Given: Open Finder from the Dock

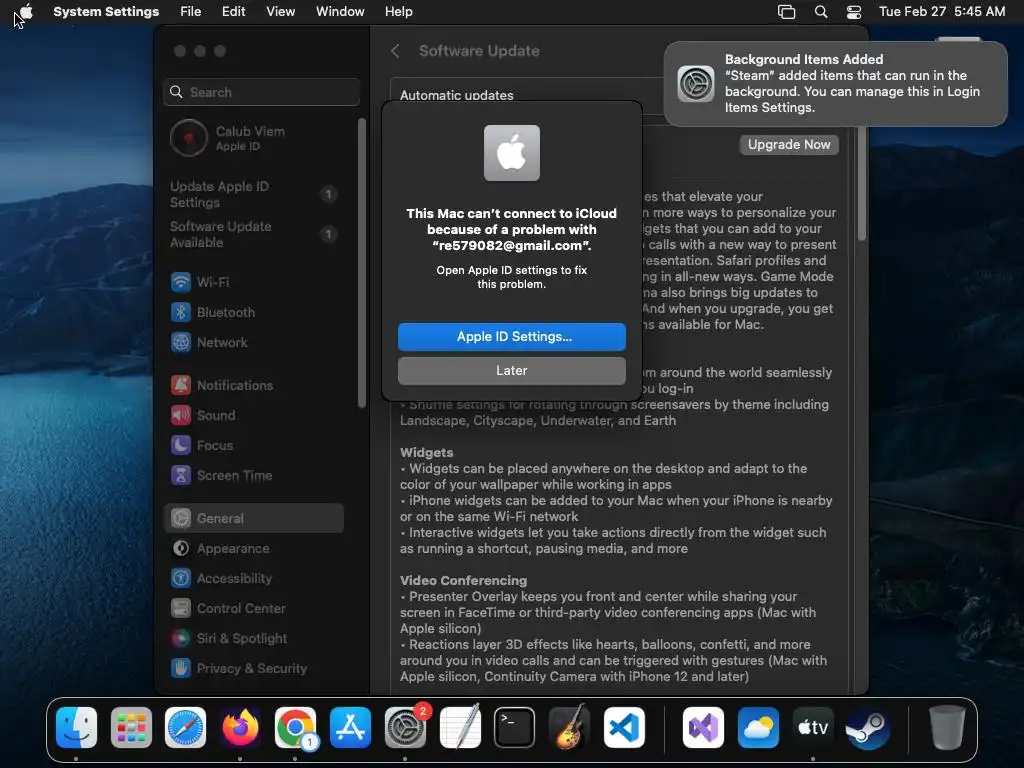Looking at the screenshot, I should click(76, 728).
